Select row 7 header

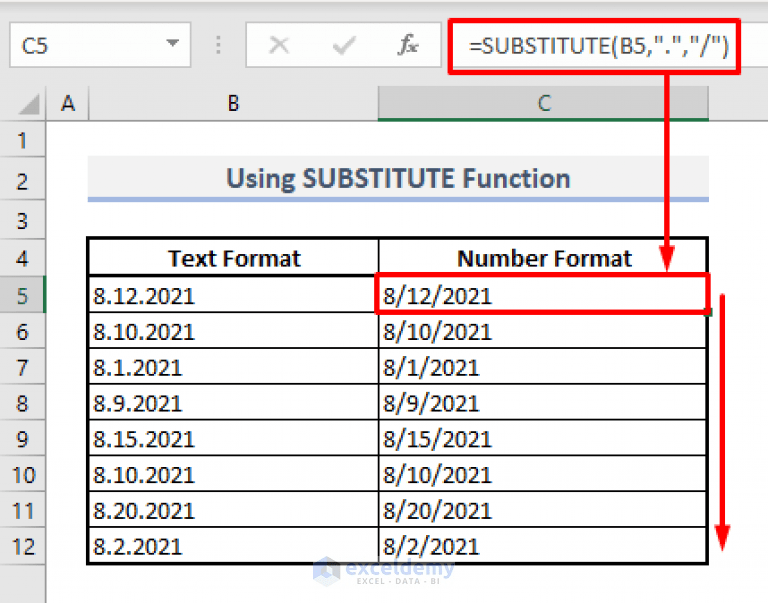[x=23, y=367]
